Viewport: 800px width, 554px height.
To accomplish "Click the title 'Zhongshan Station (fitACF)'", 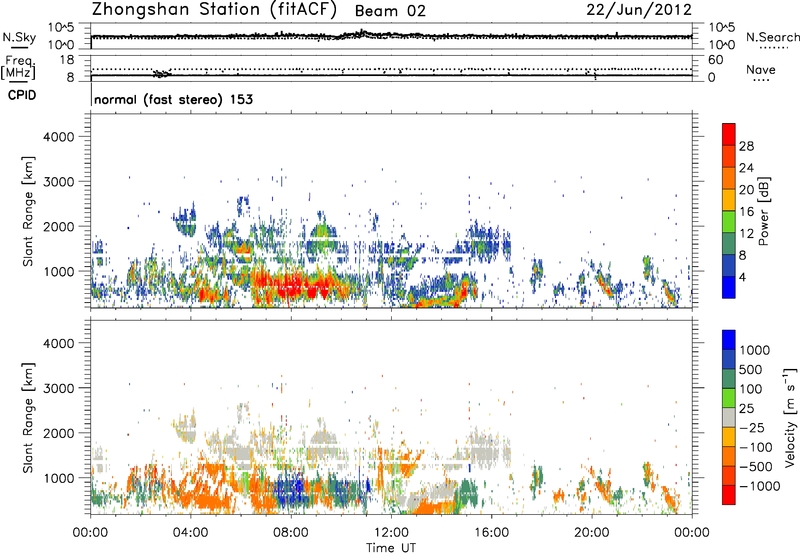I will point(214,10).
